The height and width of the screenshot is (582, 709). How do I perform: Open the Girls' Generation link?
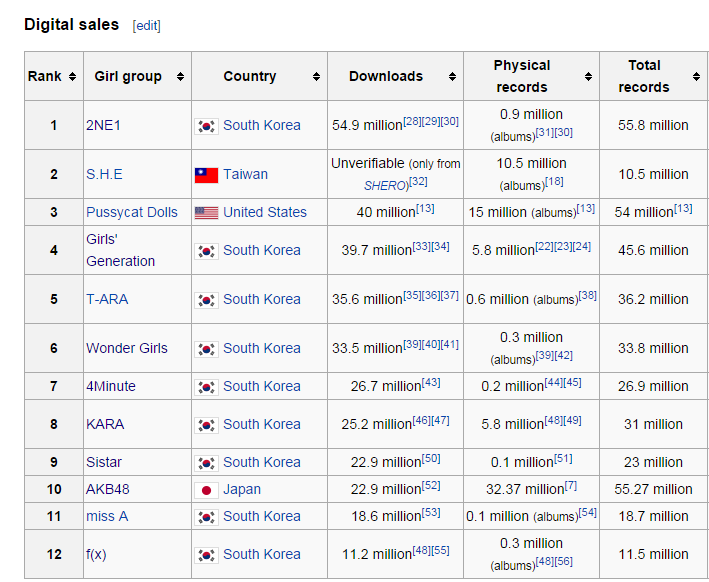(121, 250)
